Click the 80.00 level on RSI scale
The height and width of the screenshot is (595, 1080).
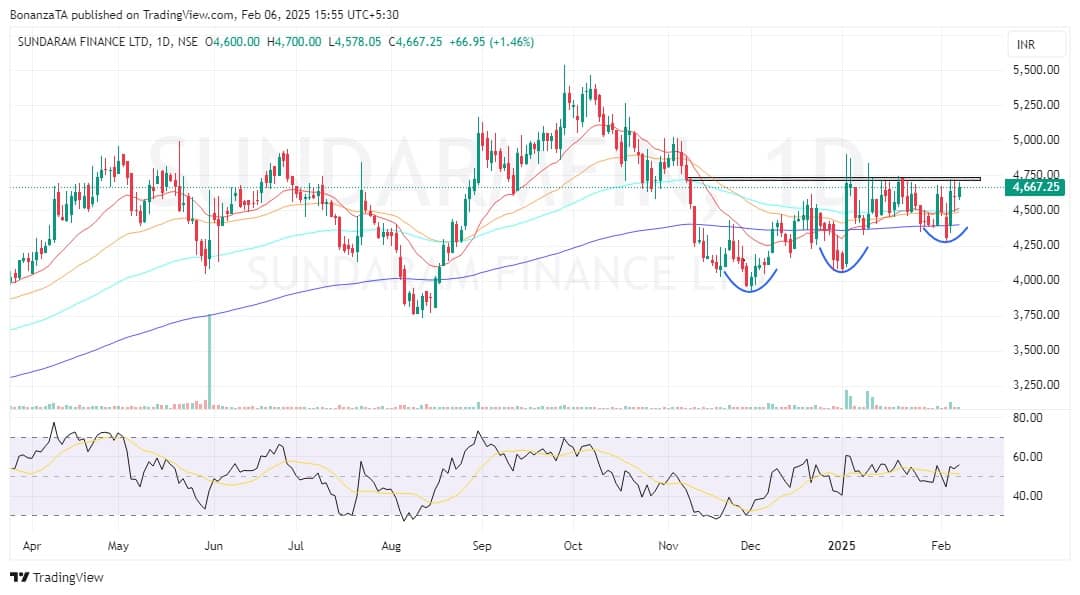point(1027,418)
